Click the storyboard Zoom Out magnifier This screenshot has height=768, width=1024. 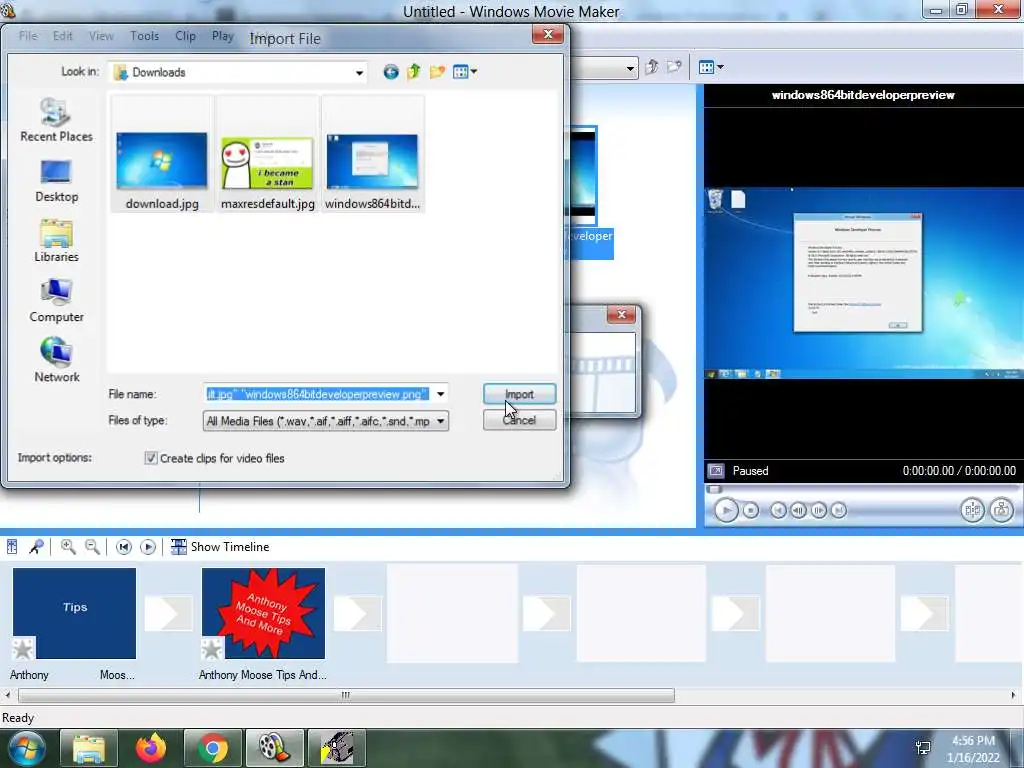point(93,547)
